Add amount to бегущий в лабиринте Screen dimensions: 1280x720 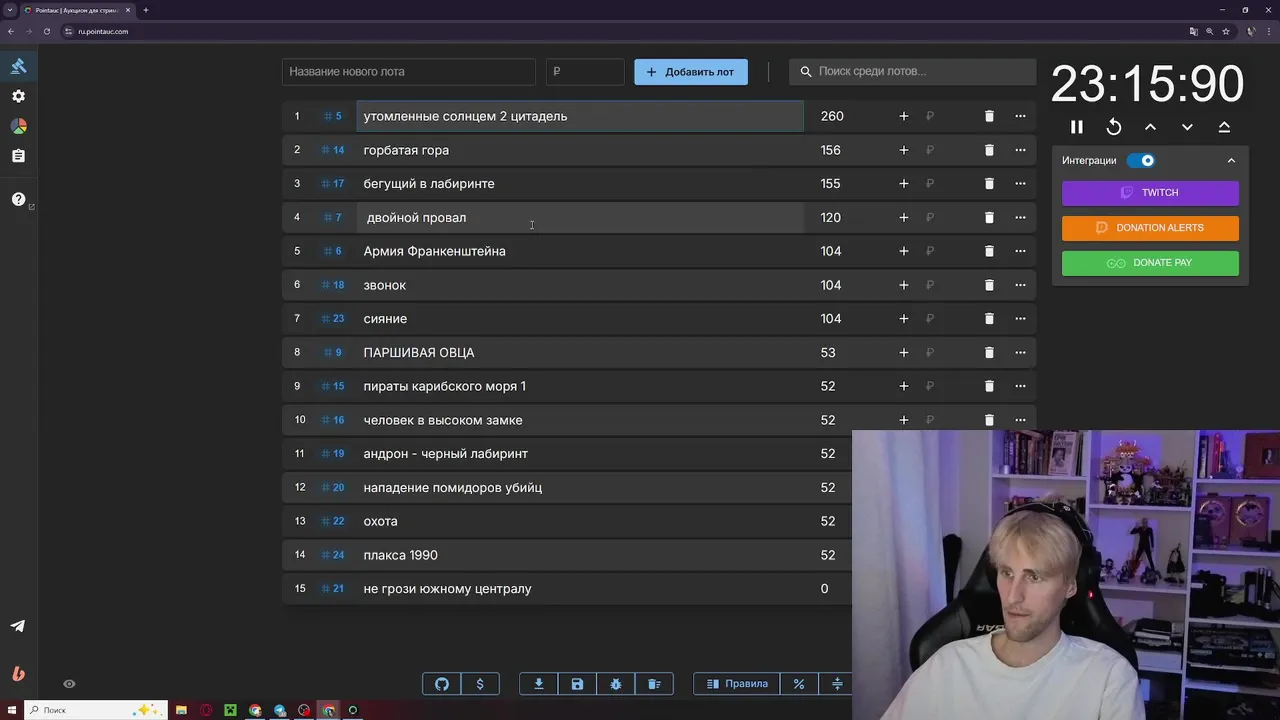click(904, 184)
